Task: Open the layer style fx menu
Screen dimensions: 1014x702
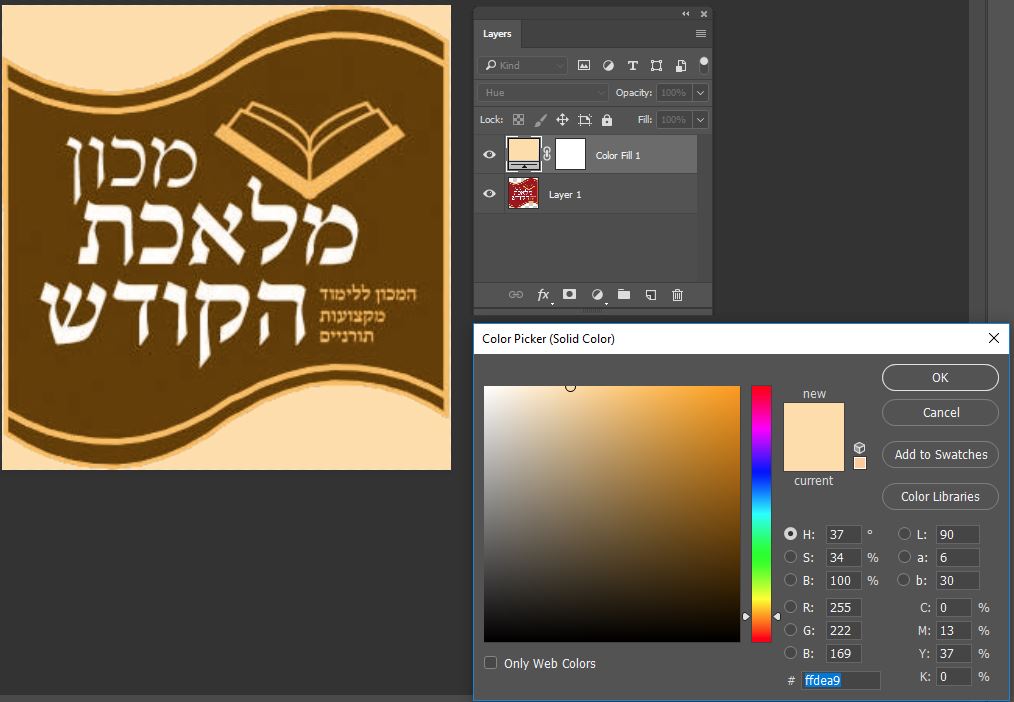Action: click(x=543, y=295)
